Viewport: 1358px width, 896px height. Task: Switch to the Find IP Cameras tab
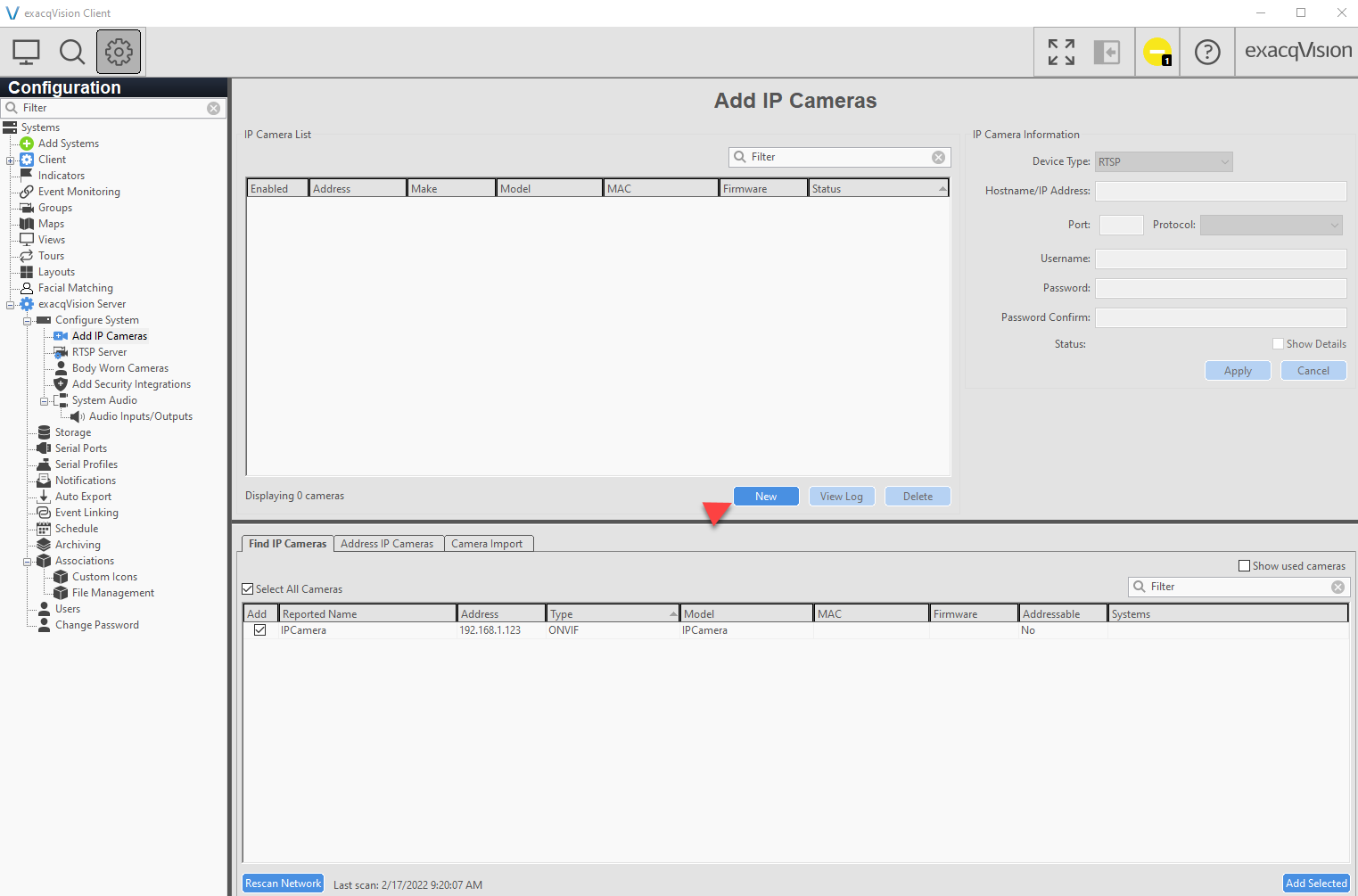(287, 544)
